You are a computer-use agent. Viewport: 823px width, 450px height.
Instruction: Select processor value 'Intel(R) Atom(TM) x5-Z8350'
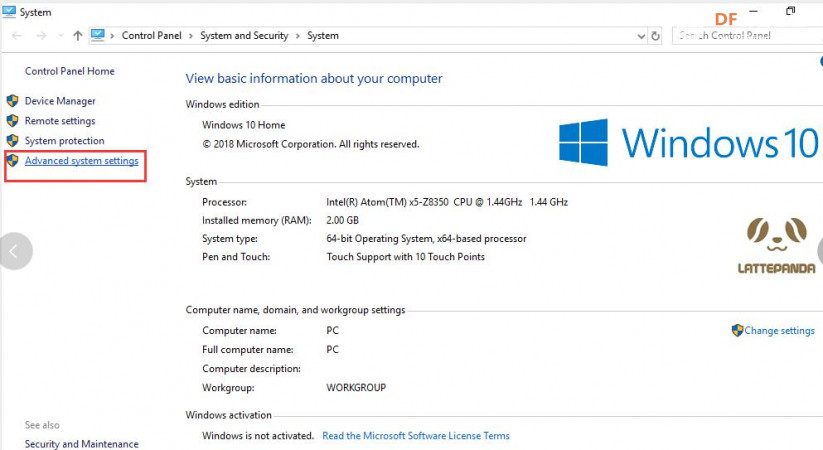387,202
